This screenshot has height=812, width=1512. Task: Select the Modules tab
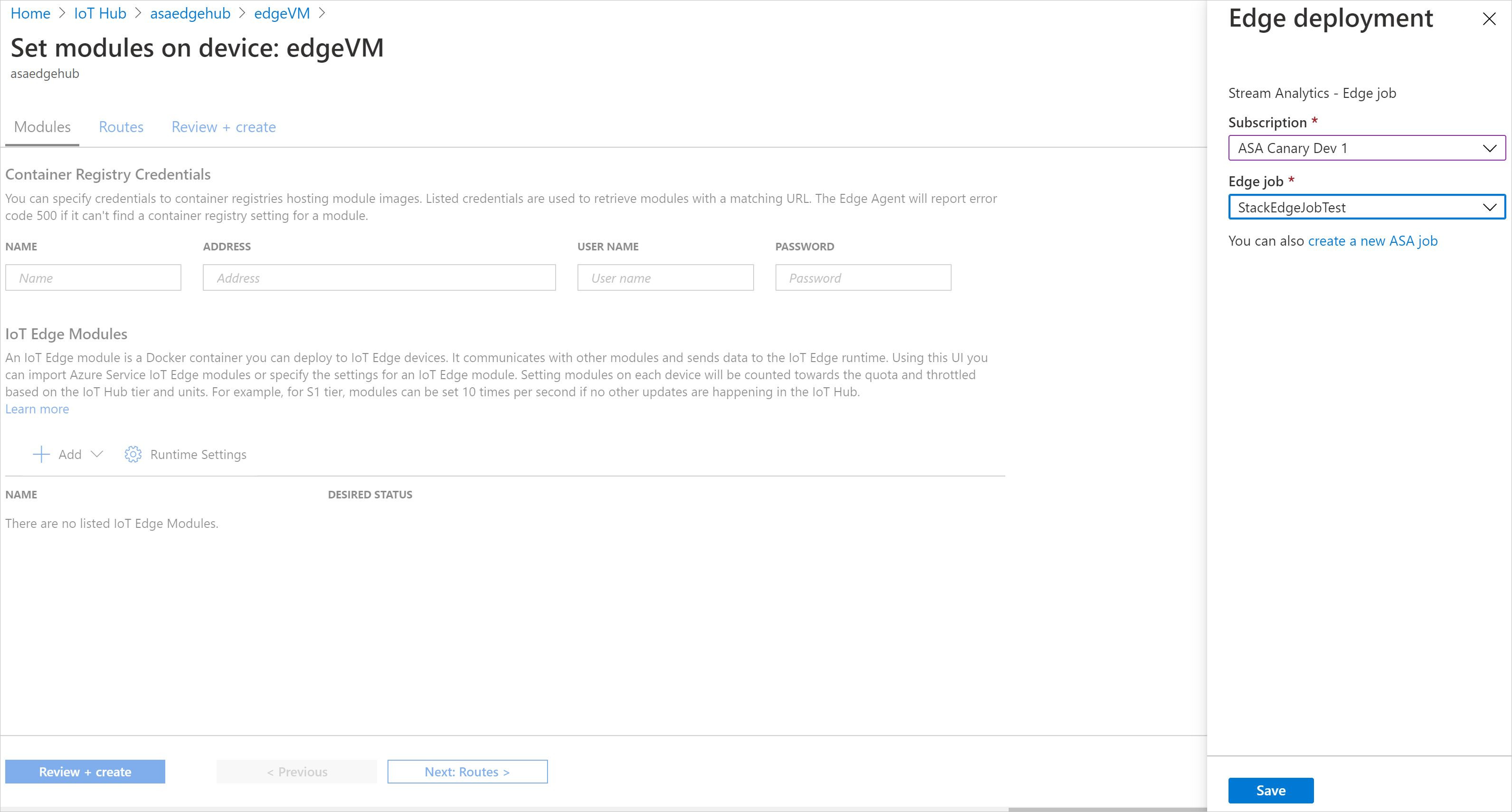pos(42,127)
